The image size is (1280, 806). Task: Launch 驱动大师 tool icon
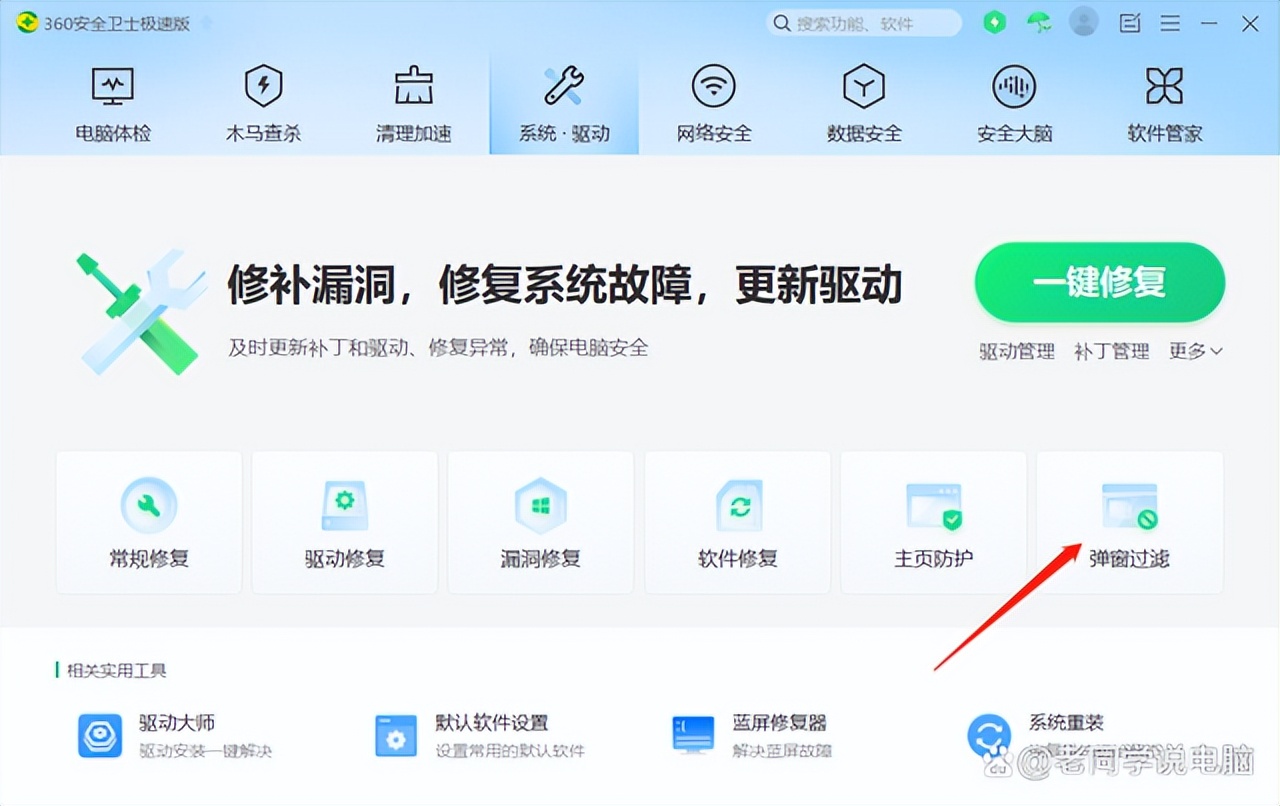click(x=100, y=735)
